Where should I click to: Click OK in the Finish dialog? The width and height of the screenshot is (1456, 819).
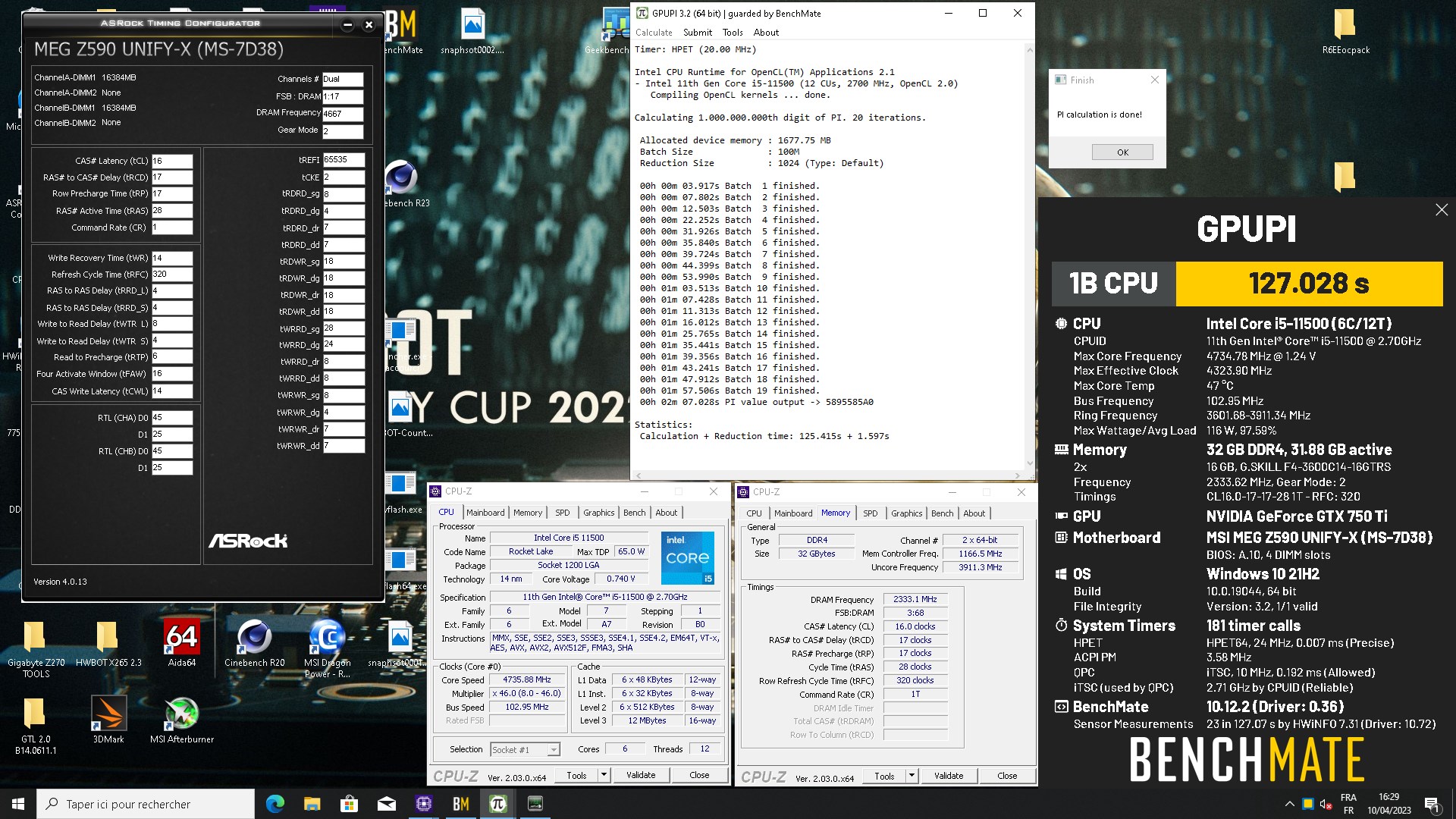(1122, 152)
